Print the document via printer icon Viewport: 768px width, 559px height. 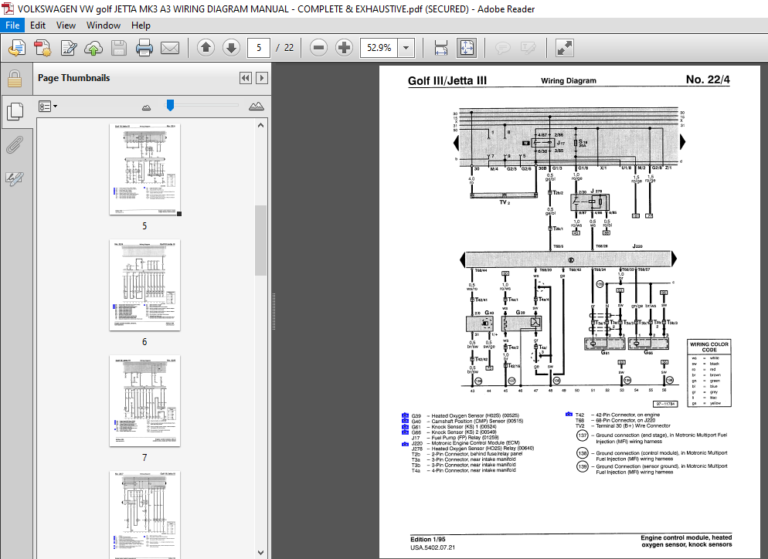coord(144,48)
